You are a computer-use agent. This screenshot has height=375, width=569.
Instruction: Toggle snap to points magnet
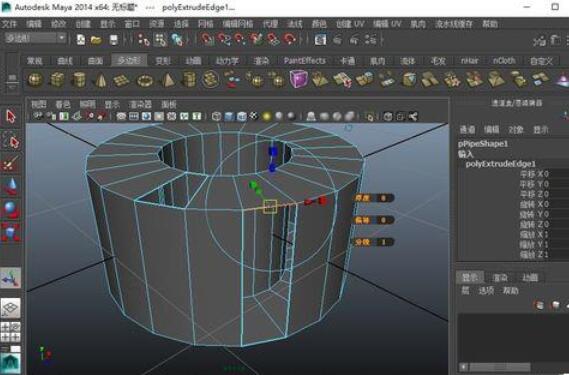tap(239, 39)
